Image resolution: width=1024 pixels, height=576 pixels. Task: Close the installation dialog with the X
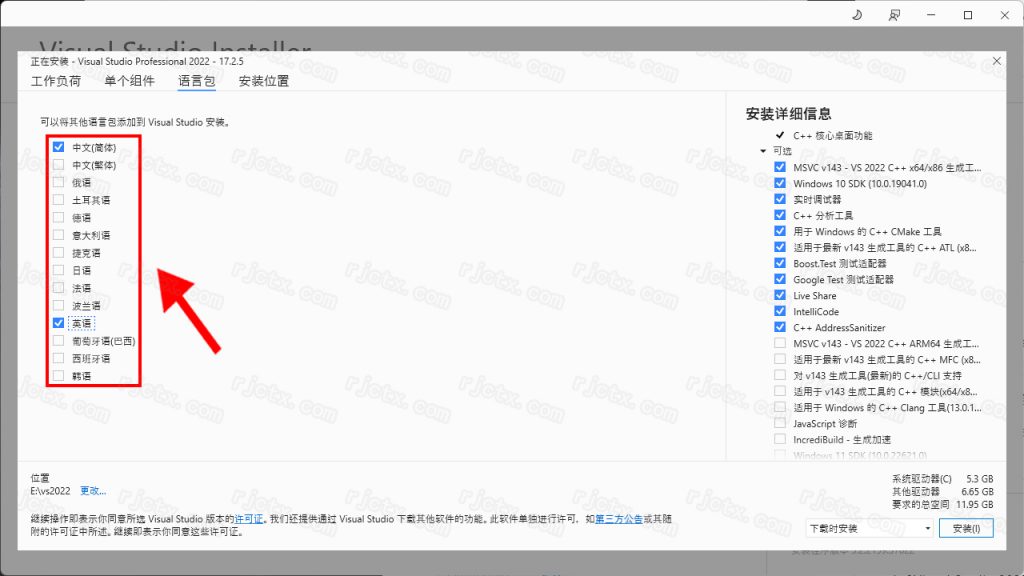click(996, 61)
